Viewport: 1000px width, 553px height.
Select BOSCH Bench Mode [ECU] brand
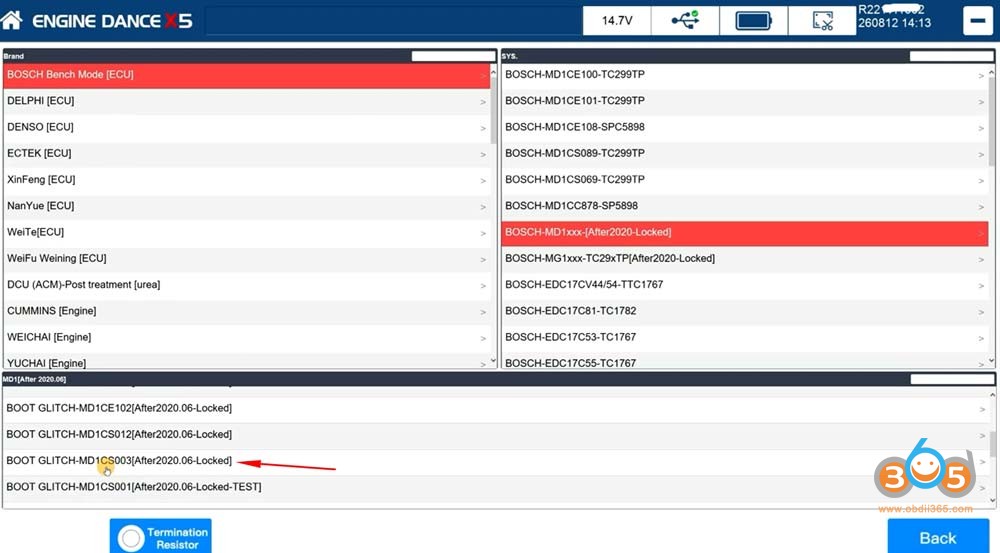247,75
